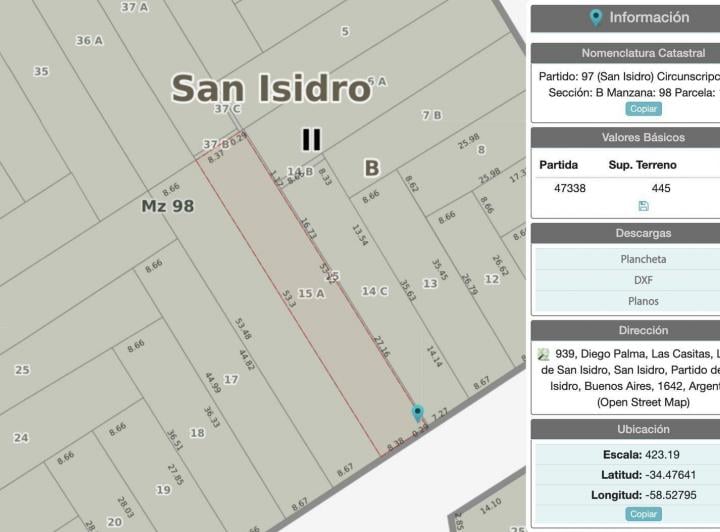Select parcel 17 on the map
The height and width of the screenshot is (532, 720).
[x=231, y=379]
